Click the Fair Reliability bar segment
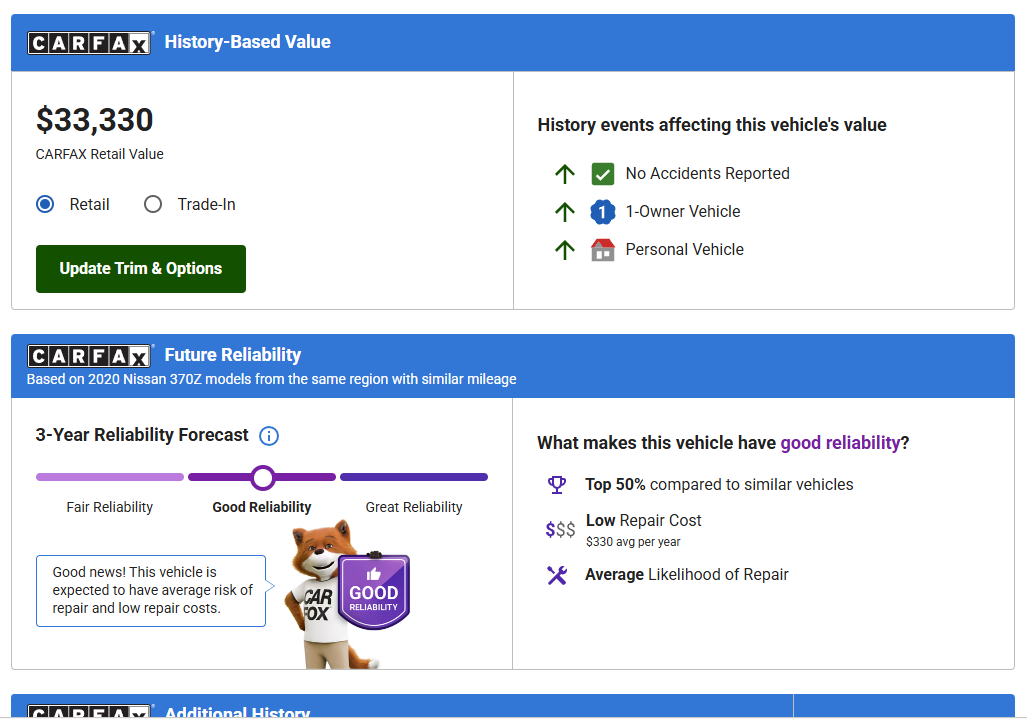 (x=110, y=477)
